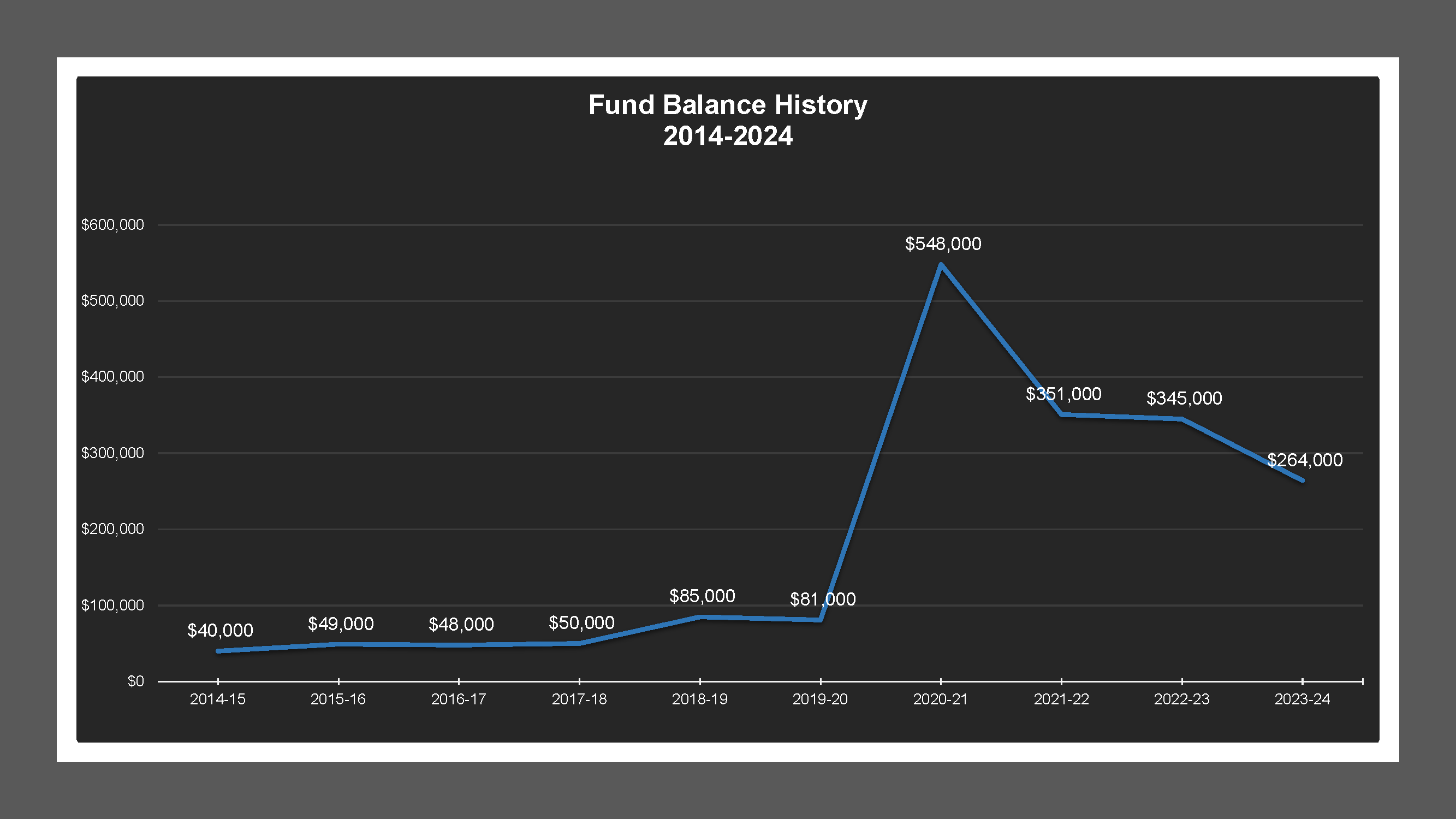This screenshot has width=1456, height=819.
Task: Click the $200,000 axis label
Action: coord(112,529)
